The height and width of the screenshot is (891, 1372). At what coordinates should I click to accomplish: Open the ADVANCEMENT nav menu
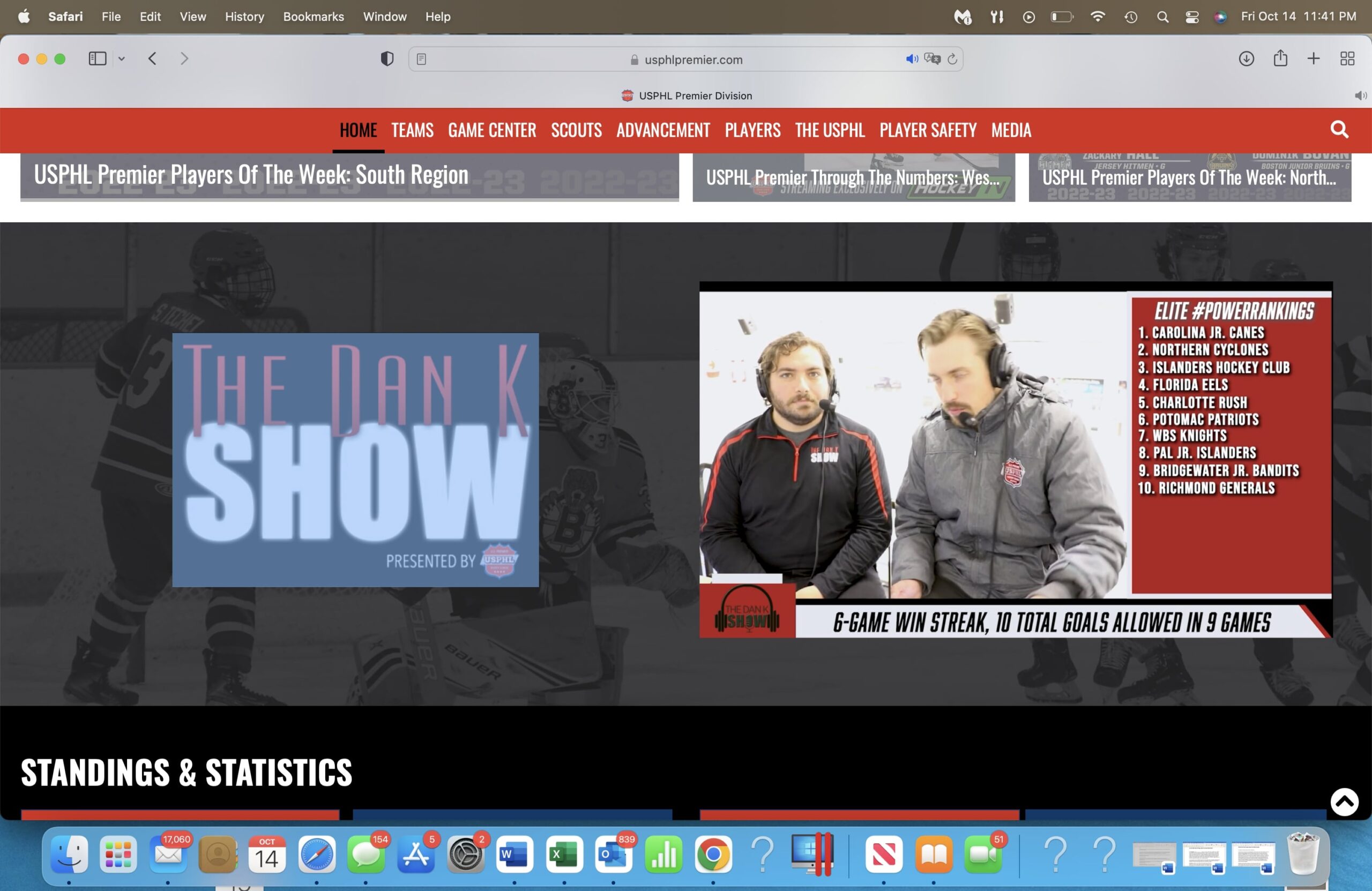(663, 130)
